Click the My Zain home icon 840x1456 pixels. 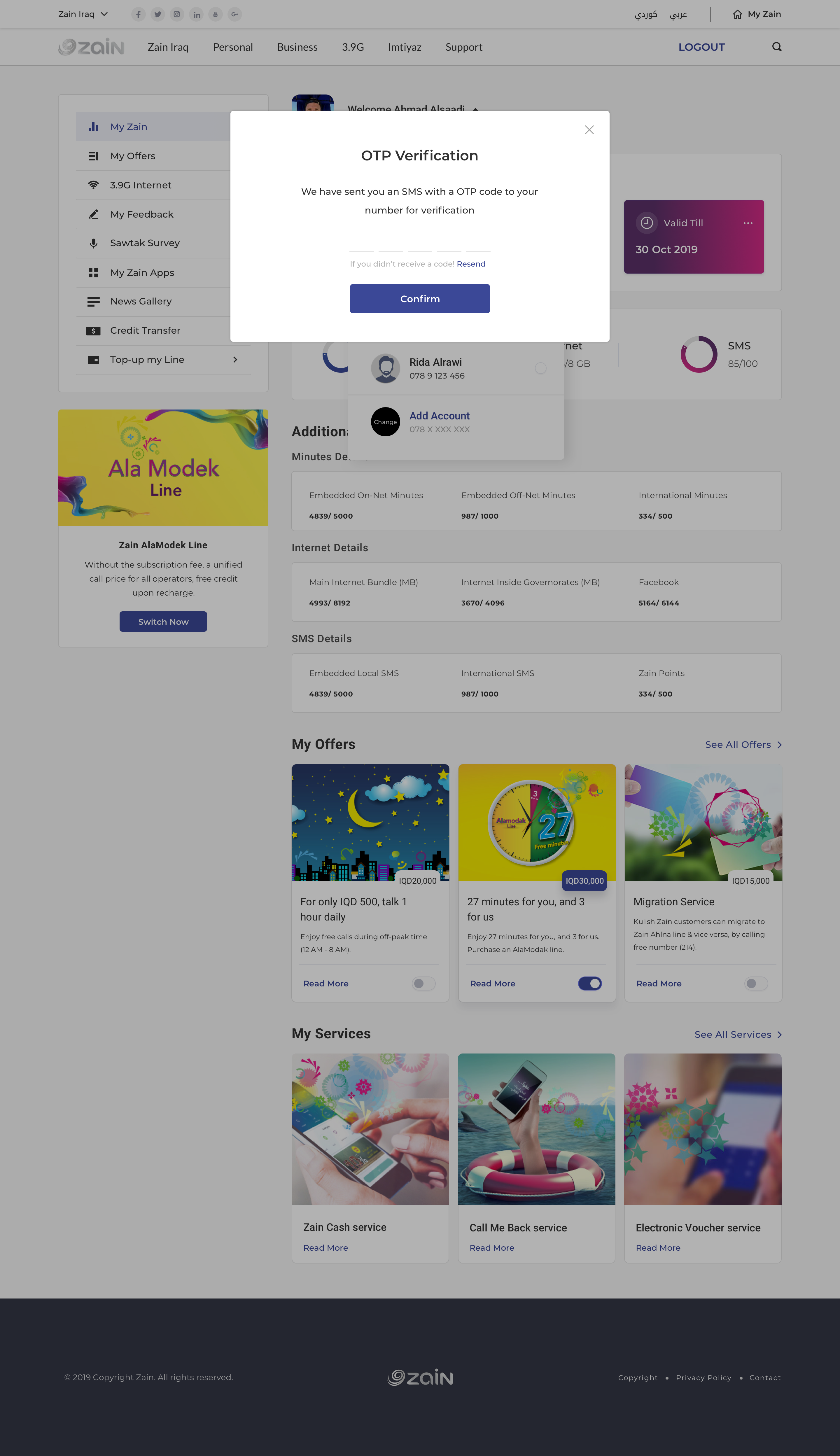click(737, 14)
